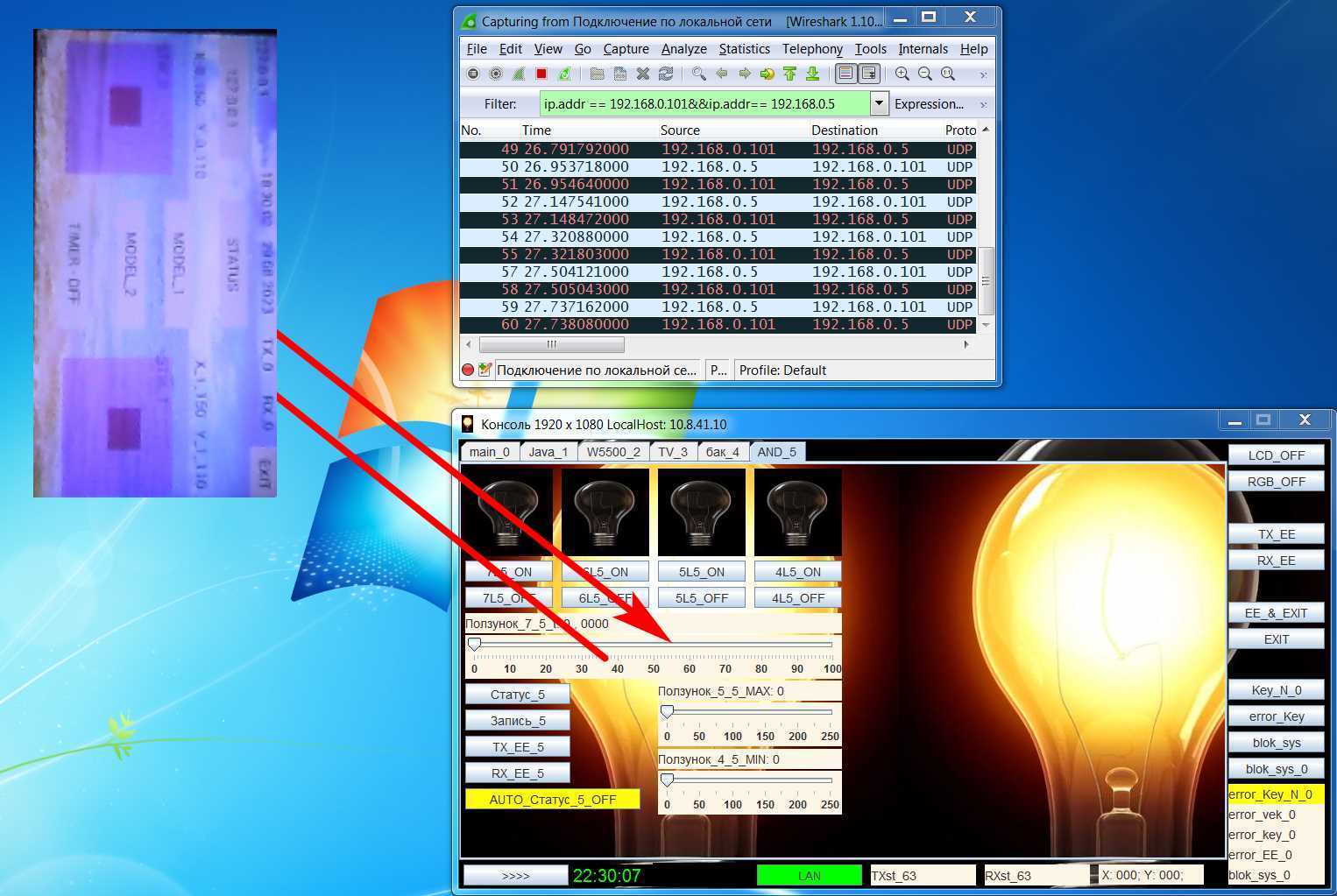Open a capture file via folder icon
The height and width of the screenshot is (896, 1337).
(597, 74)
